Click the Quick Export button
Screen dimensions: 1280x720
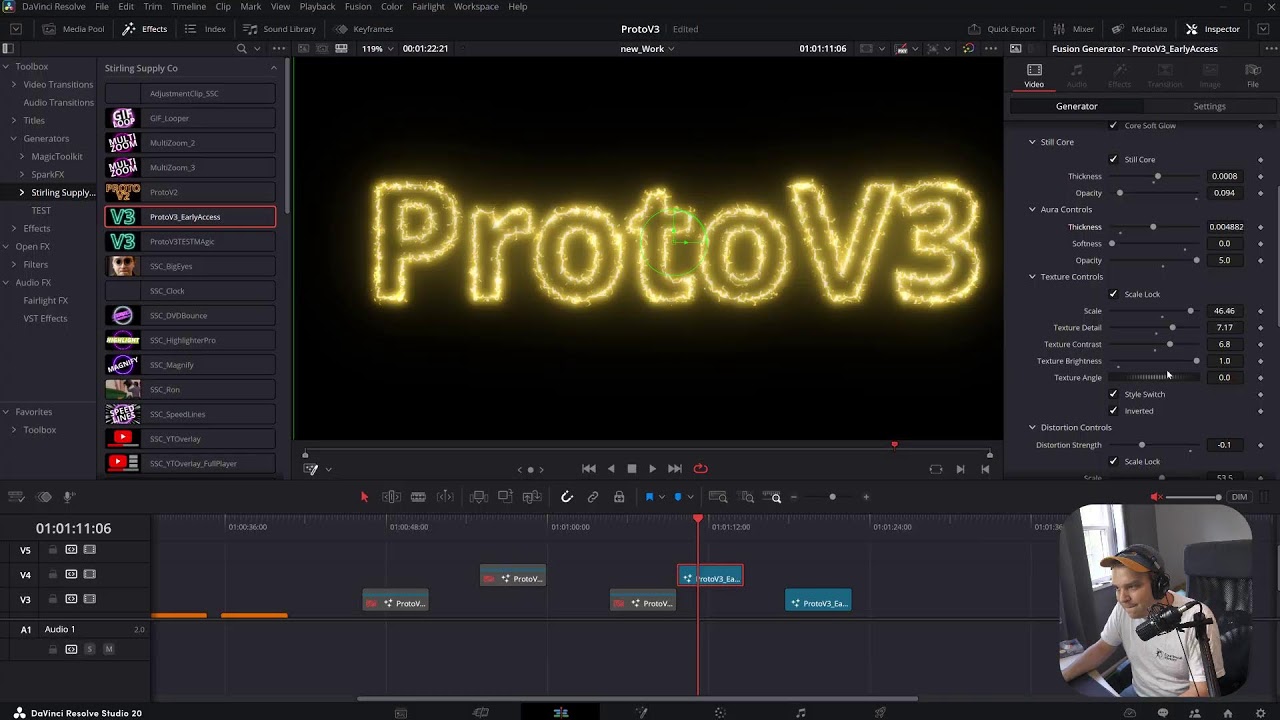tap(1001, 29)
